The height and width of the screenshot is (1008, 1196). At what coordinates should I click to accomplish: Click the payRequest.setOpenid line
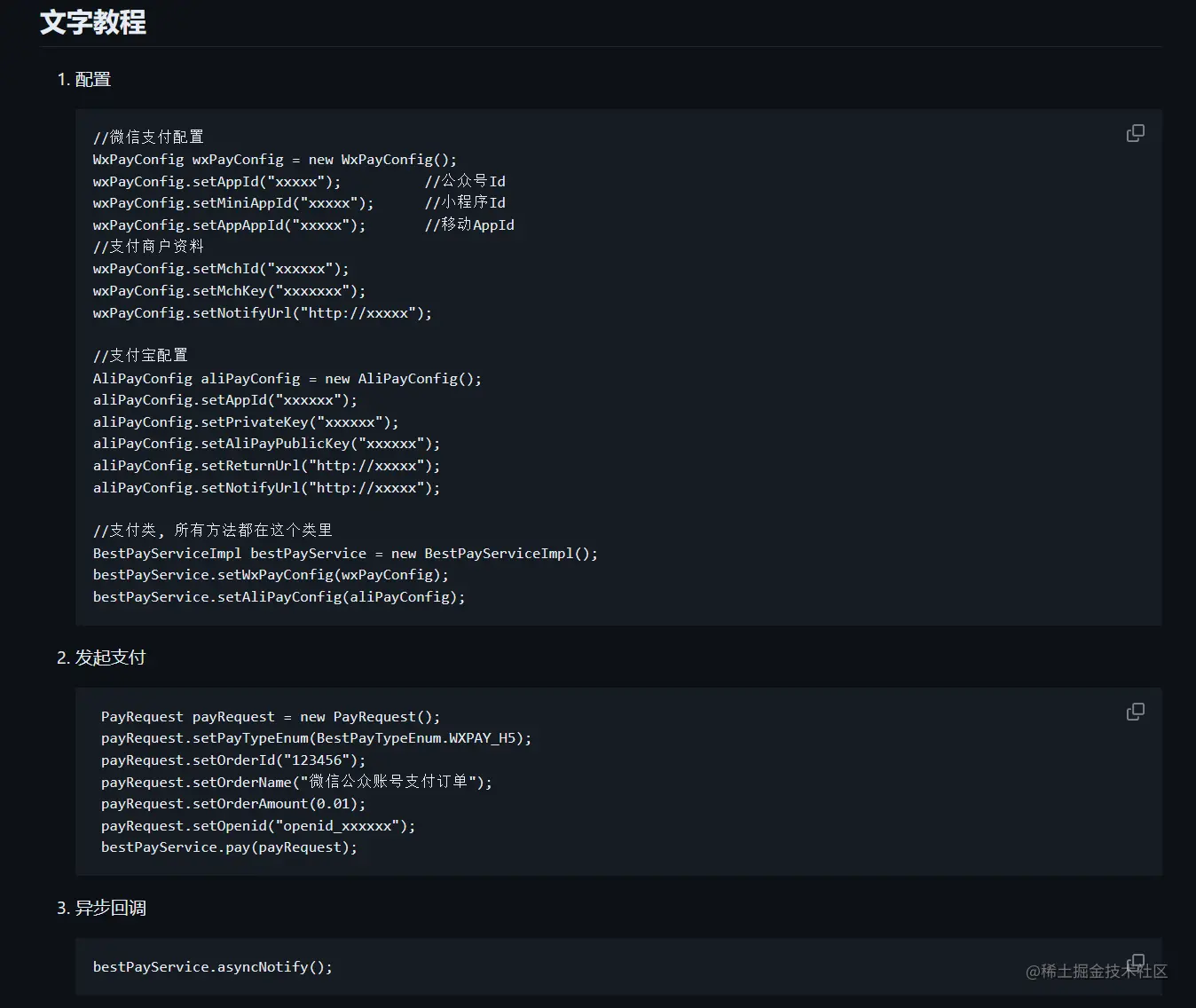pyautogui.click(x=258, y=825)
